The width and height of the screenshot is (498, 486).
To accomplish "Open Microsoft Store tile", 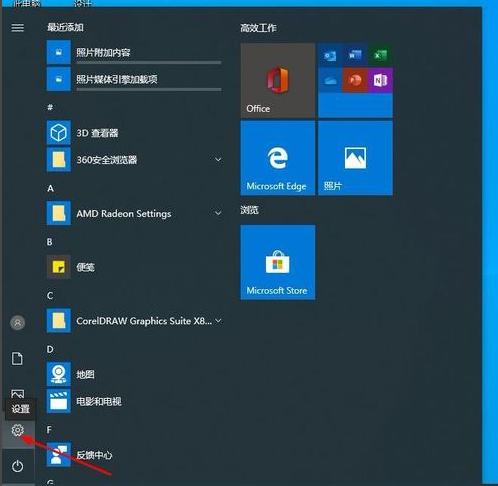I will pyautogui.click(x=278, y=262).
